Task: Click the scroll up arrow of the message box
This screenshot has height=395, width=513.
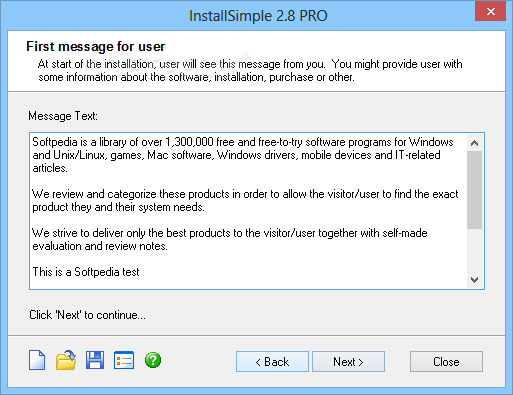Action: pos(474,143)
